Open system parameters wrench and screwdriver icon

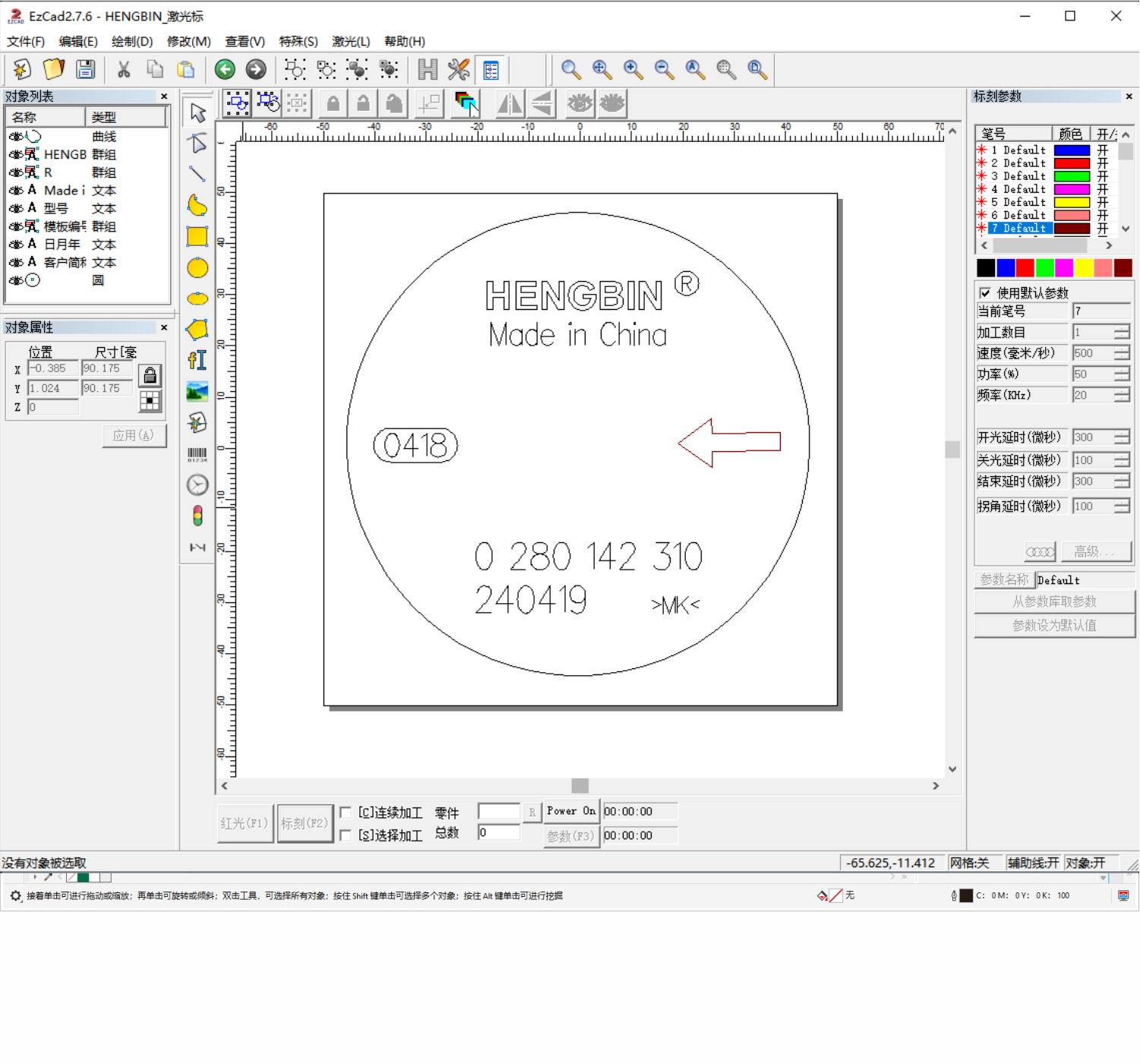[x=459, y=70]
